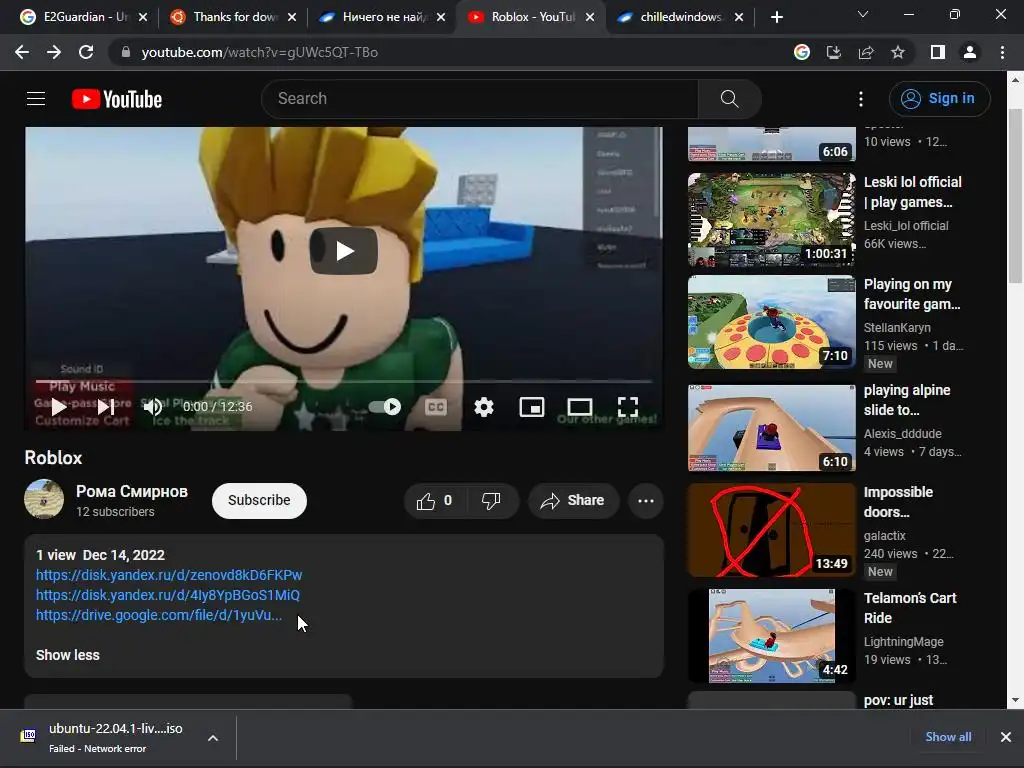Focus the YouTube Search field
The width and height of the screenshot is (1024, 768).
pyautogui.click(x=480, y=99)
